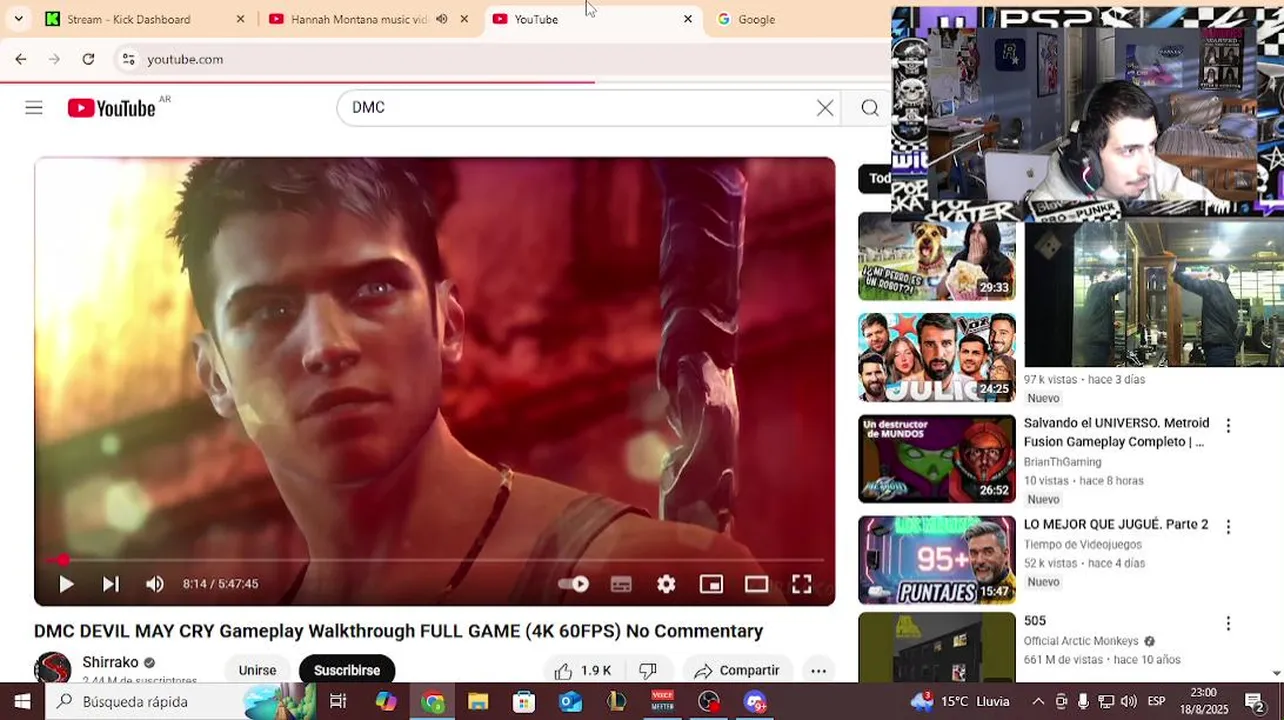View site info icon beside youtube.com
Screen dimensions: 1284x720
(128, 59)
